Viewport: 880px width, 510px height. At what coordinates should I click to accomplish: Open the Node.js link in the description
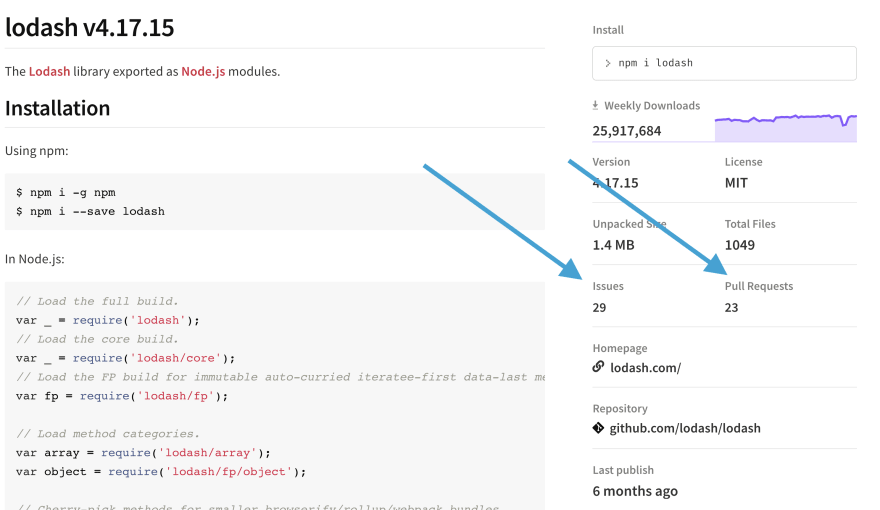coord(203,71)
